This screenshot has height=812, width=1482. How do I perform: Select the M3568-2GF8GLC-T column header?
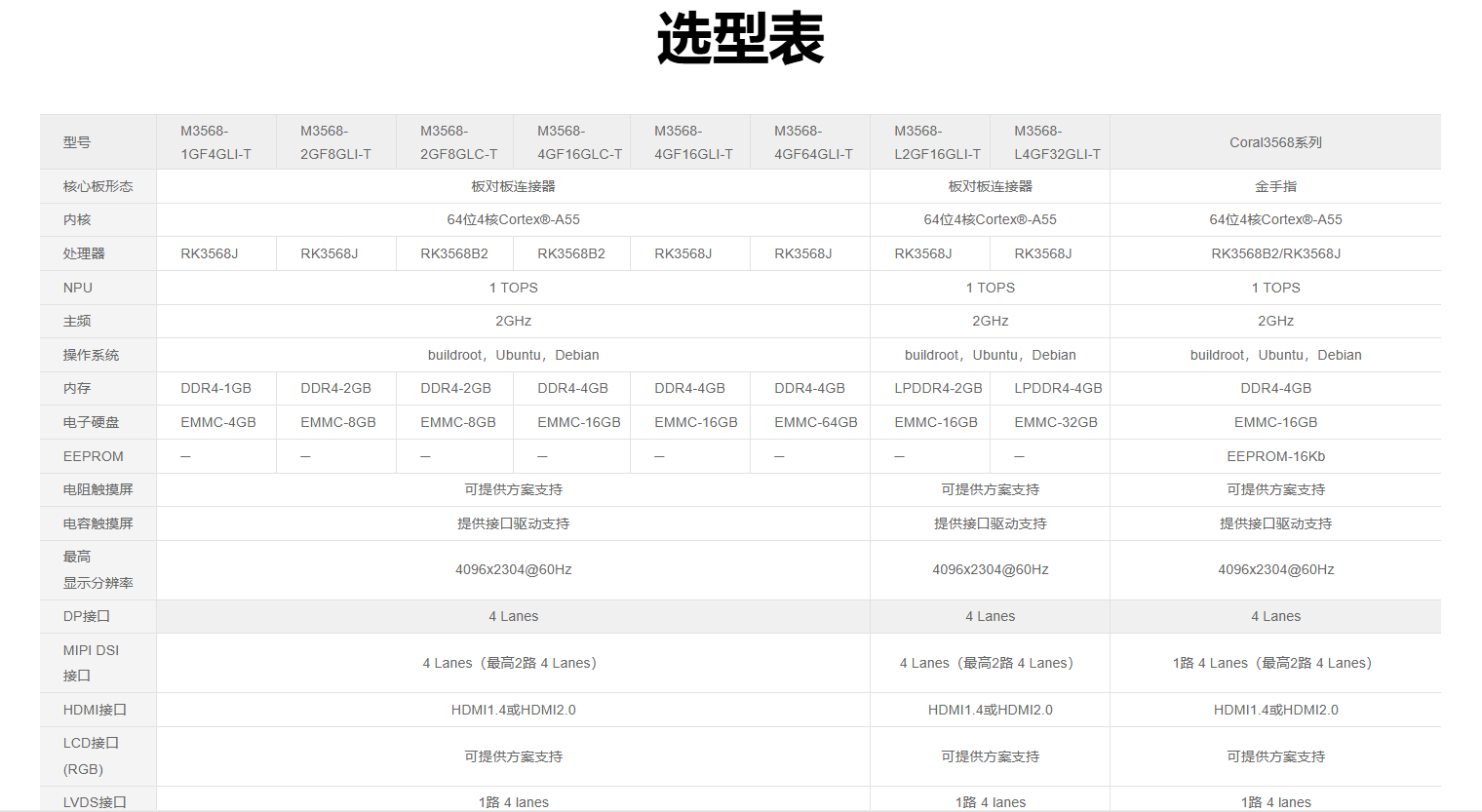tap(458, 142)
